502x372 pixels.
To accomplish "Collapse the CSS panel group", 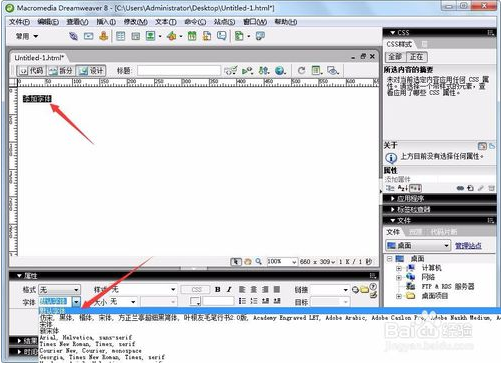I will (x=393, y=33).
